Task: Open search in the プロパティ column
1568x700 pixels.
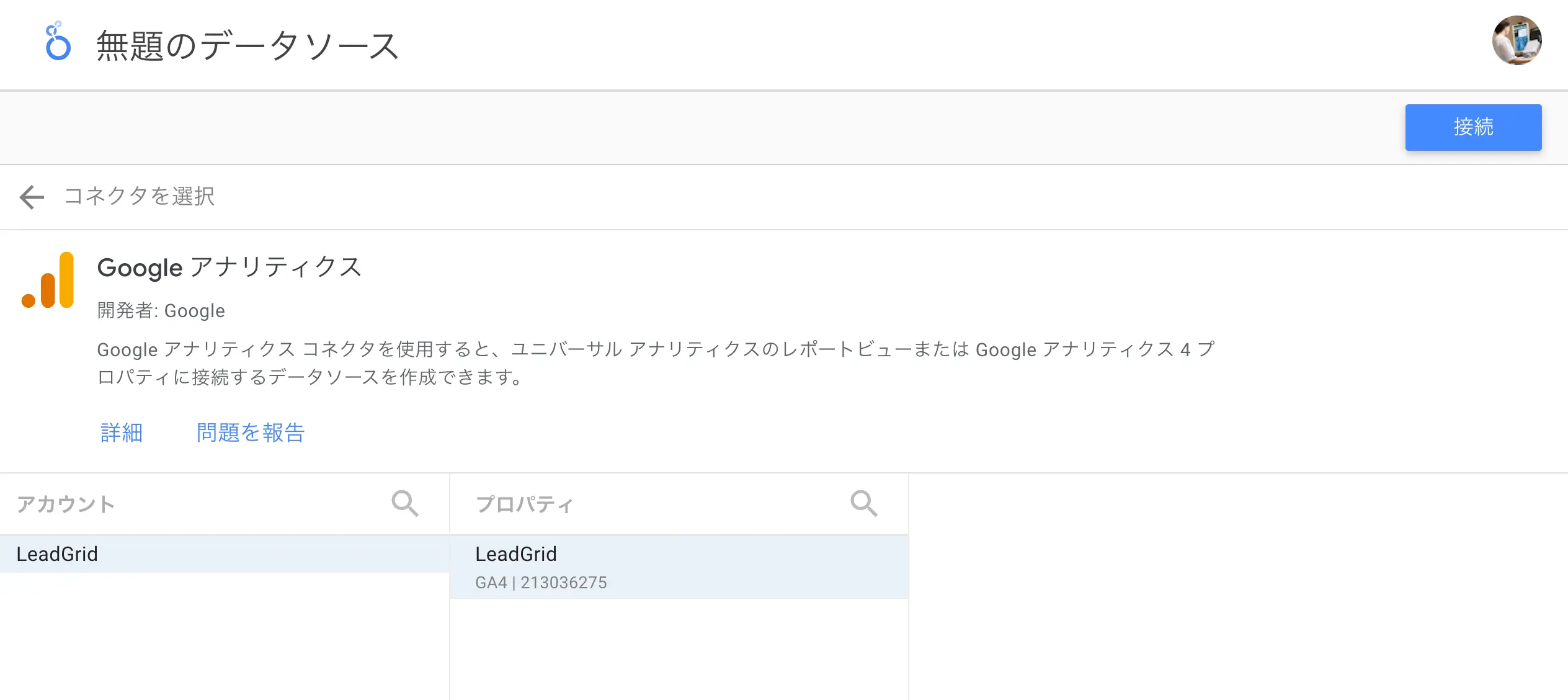Action: (x=863, y=503)
